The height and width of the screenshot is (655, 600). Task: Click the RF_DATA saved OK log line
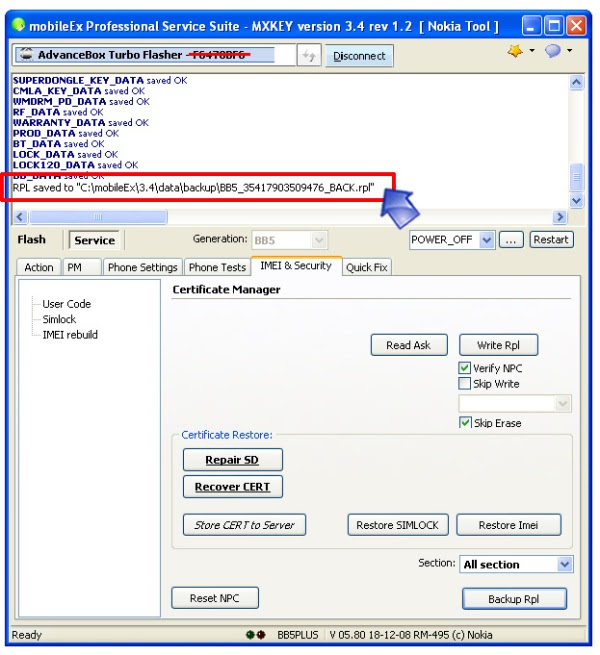[x=58, y=112]
